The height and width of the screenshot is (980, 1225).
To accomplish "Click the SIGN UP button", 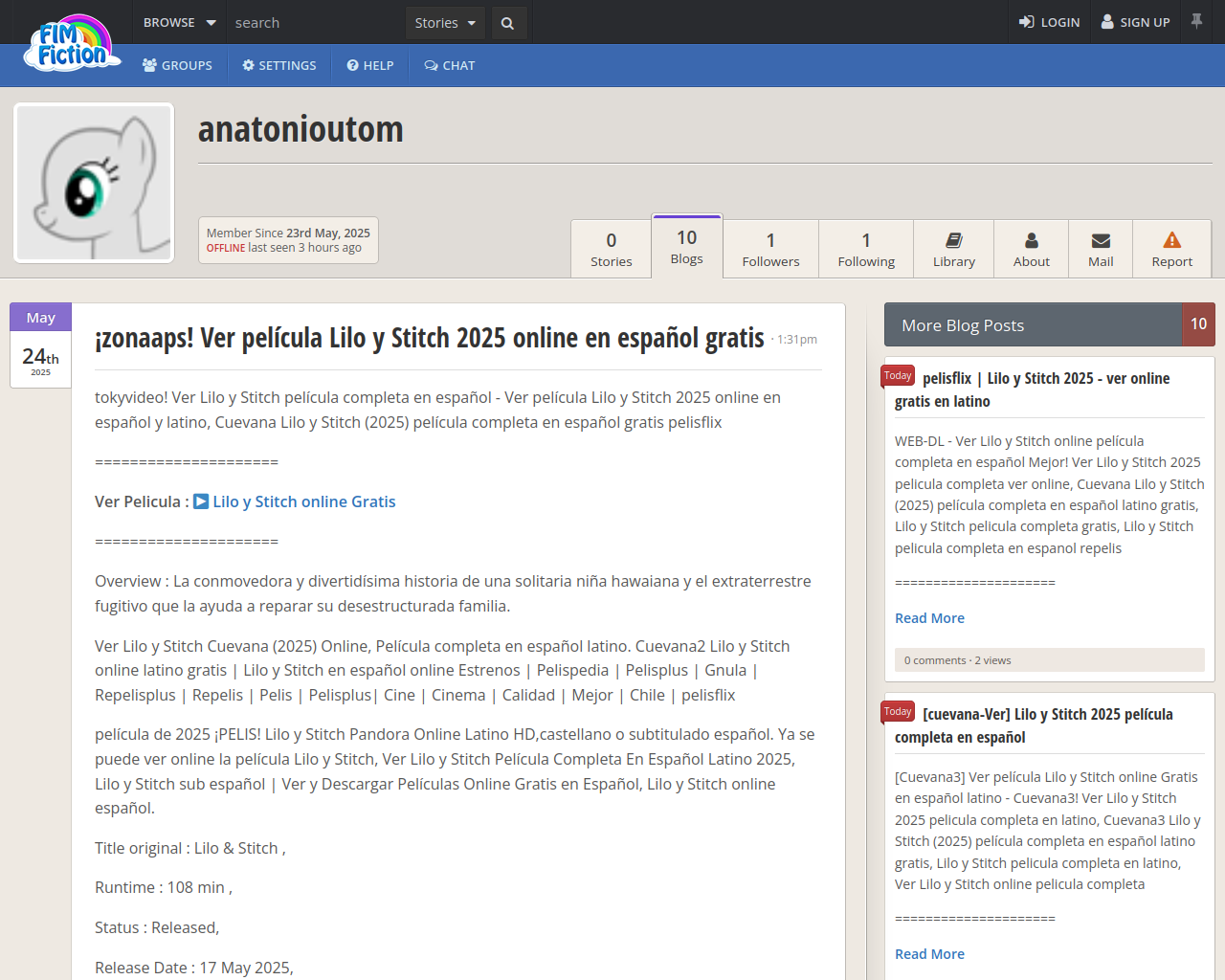I will click(x=1135, y=22).
